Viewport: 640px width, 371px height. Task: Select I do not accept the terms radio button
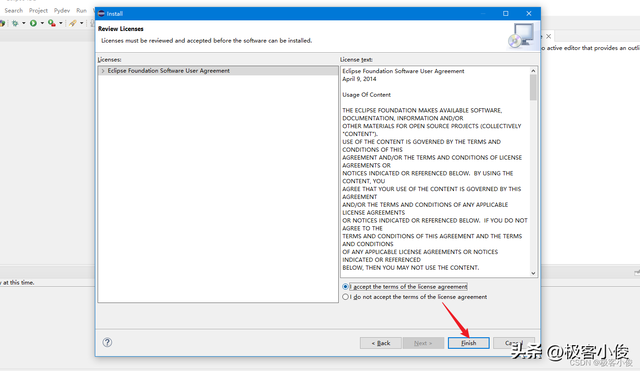point(345,297)
